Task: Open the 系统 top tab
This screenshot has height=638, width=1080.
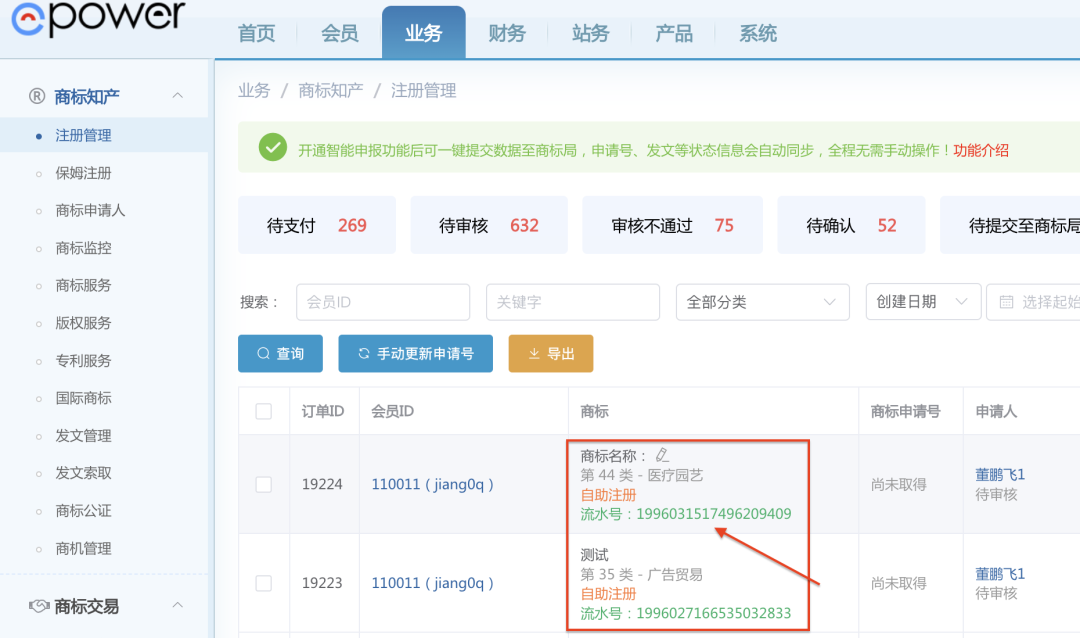Action: coord(758,33)
